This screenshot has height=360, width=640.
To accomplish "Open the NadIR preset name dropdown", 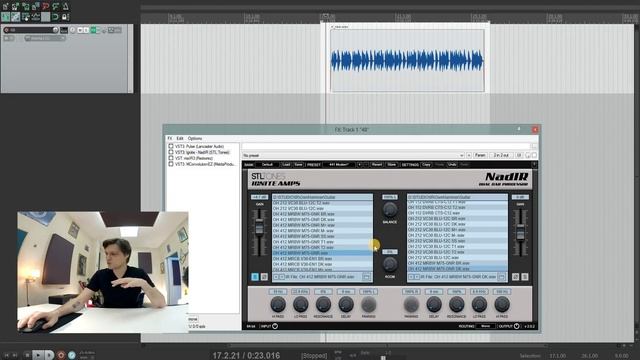I will coord(338,164).
